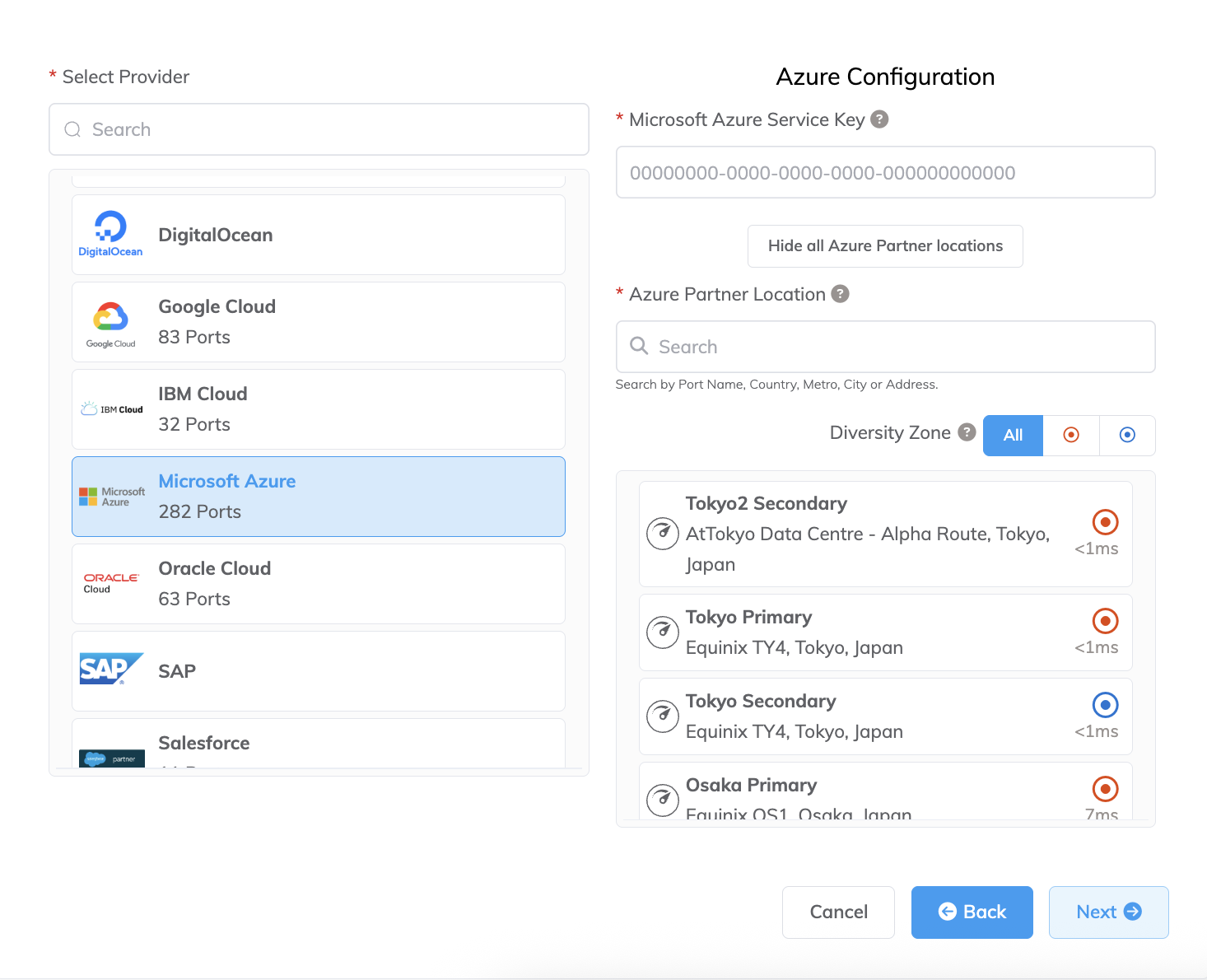This screenshot has width=1207, height=980.
Task: Open the Diversity Zone help tooltip
Action: click(x=966, y=432)
